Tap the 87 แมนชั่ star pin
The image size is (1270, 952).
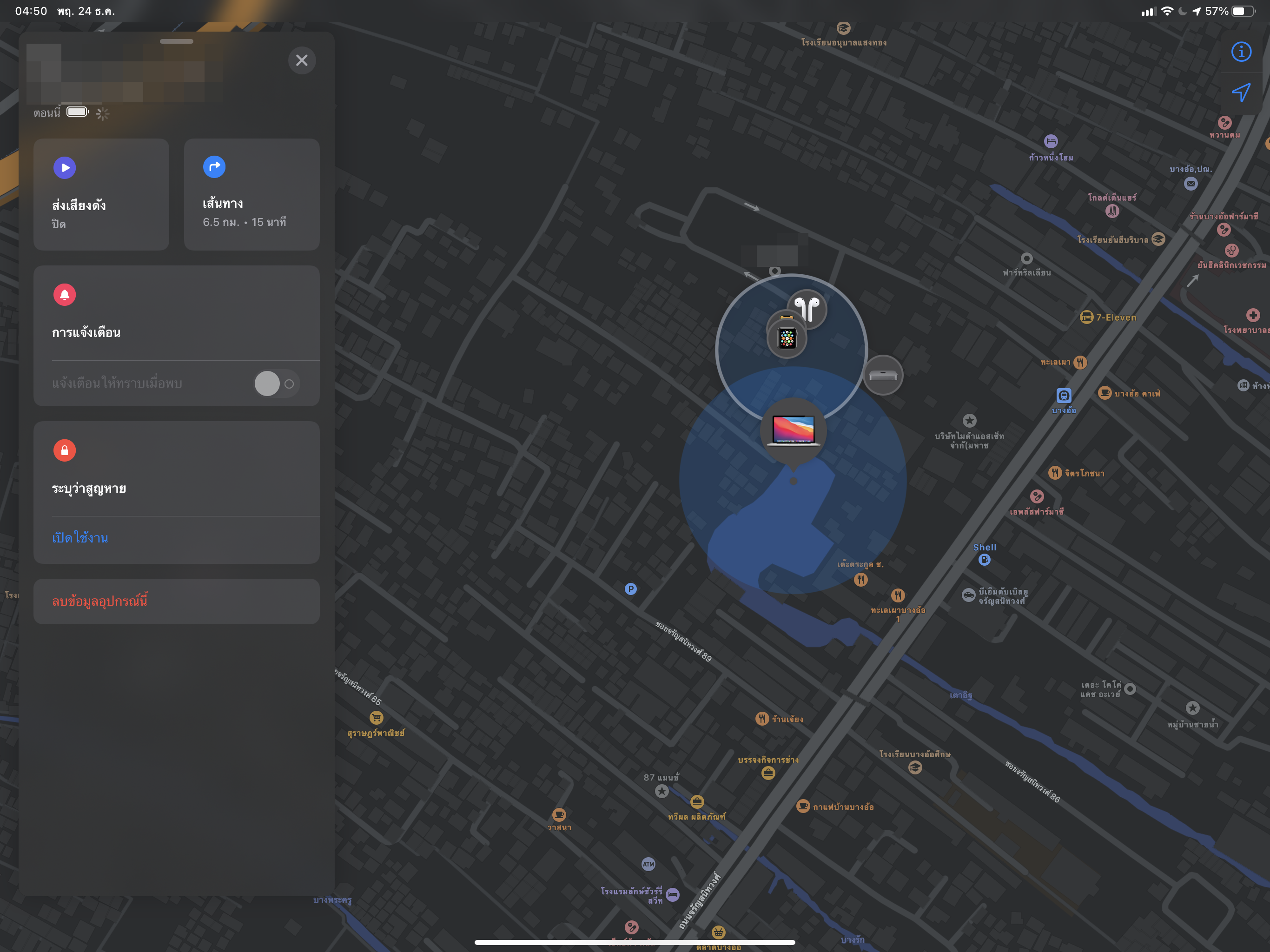661,791
